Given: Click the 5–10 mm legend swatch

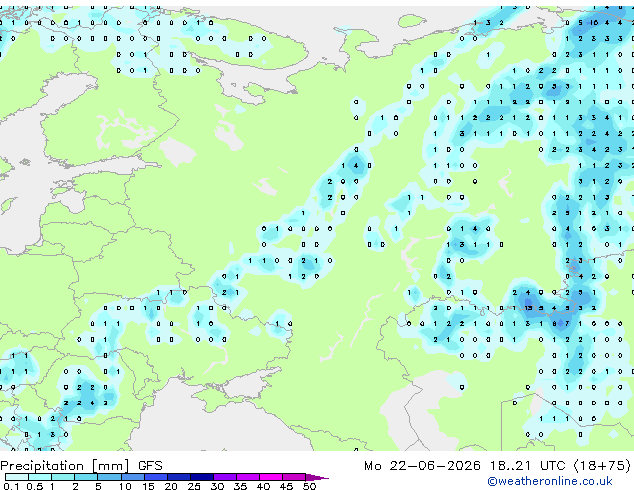Looking at the screenshot, I should point(109,477).
